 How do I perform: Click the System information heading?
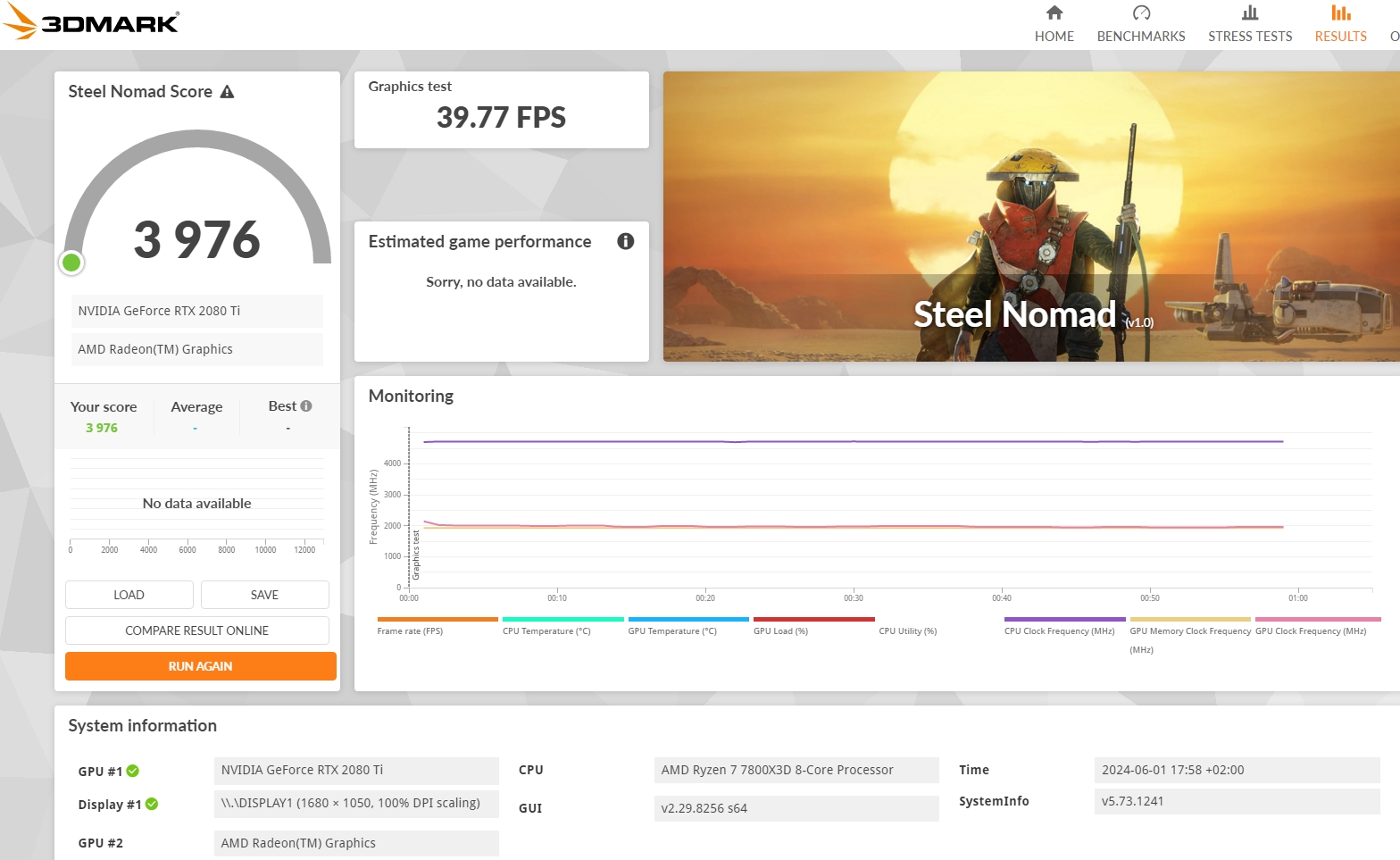click(143, 726)
